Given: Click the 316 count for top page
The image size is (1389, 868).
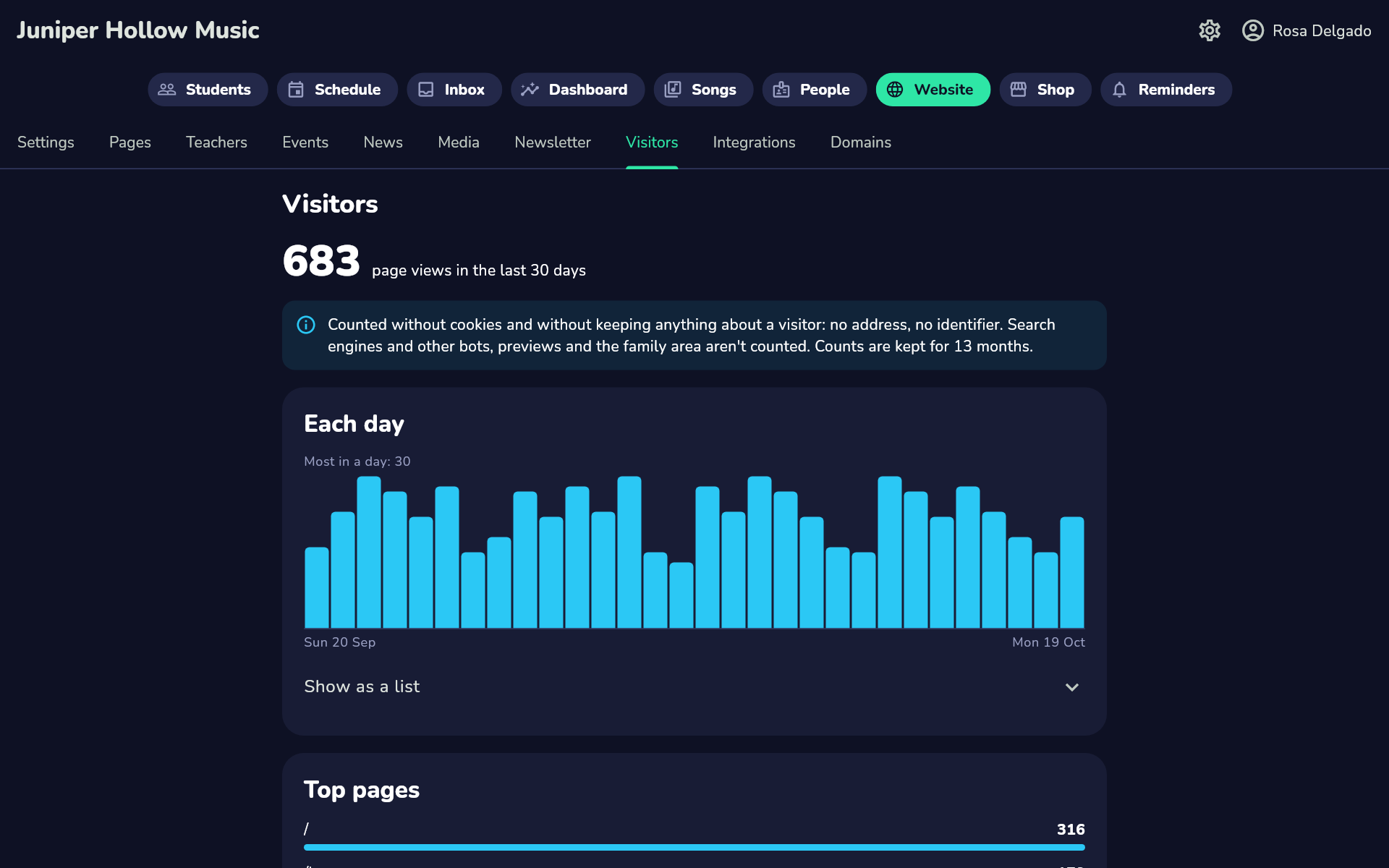Looking at the screenshot, I should click(x=1071, y=830).
